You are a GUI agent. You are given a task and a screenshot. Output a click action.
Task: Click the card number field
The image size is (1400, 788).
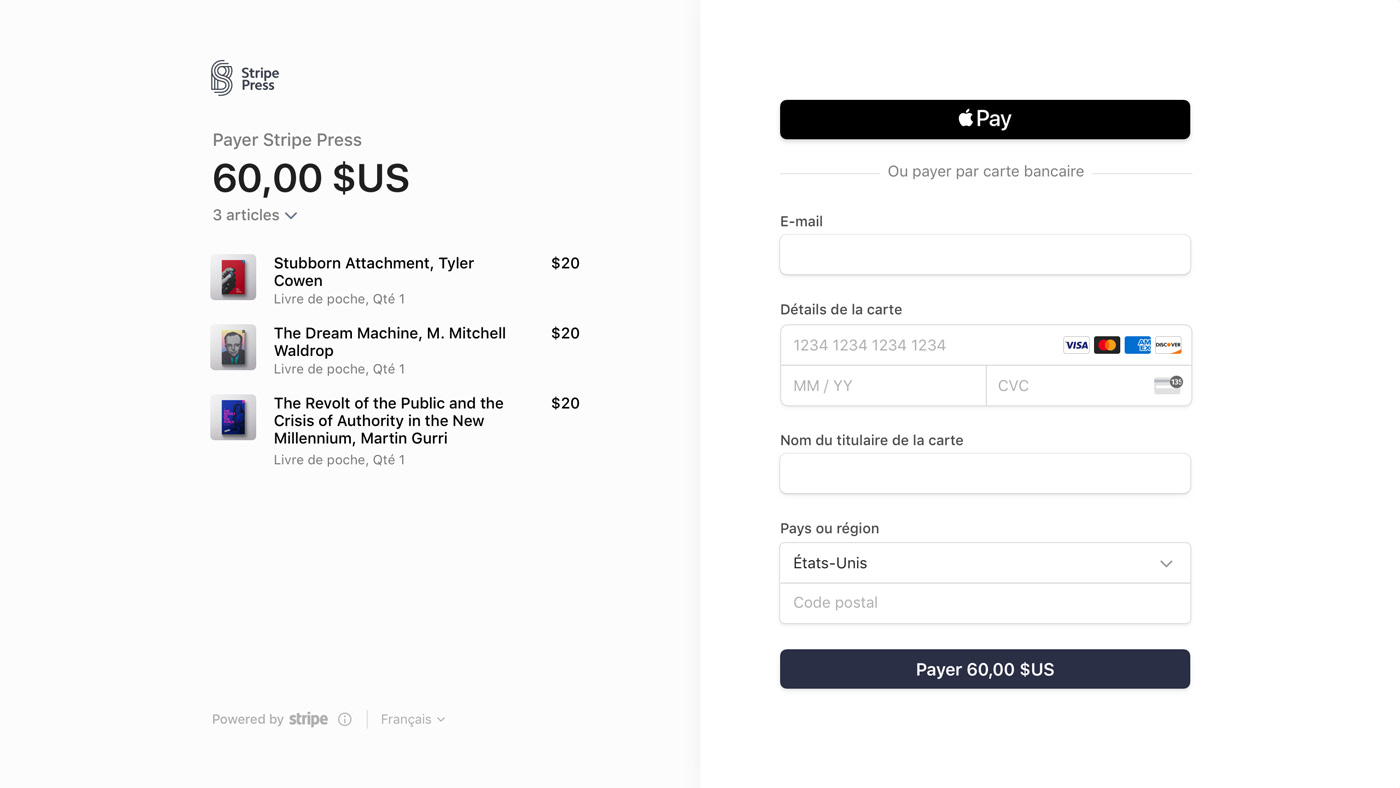click(920, 345)
